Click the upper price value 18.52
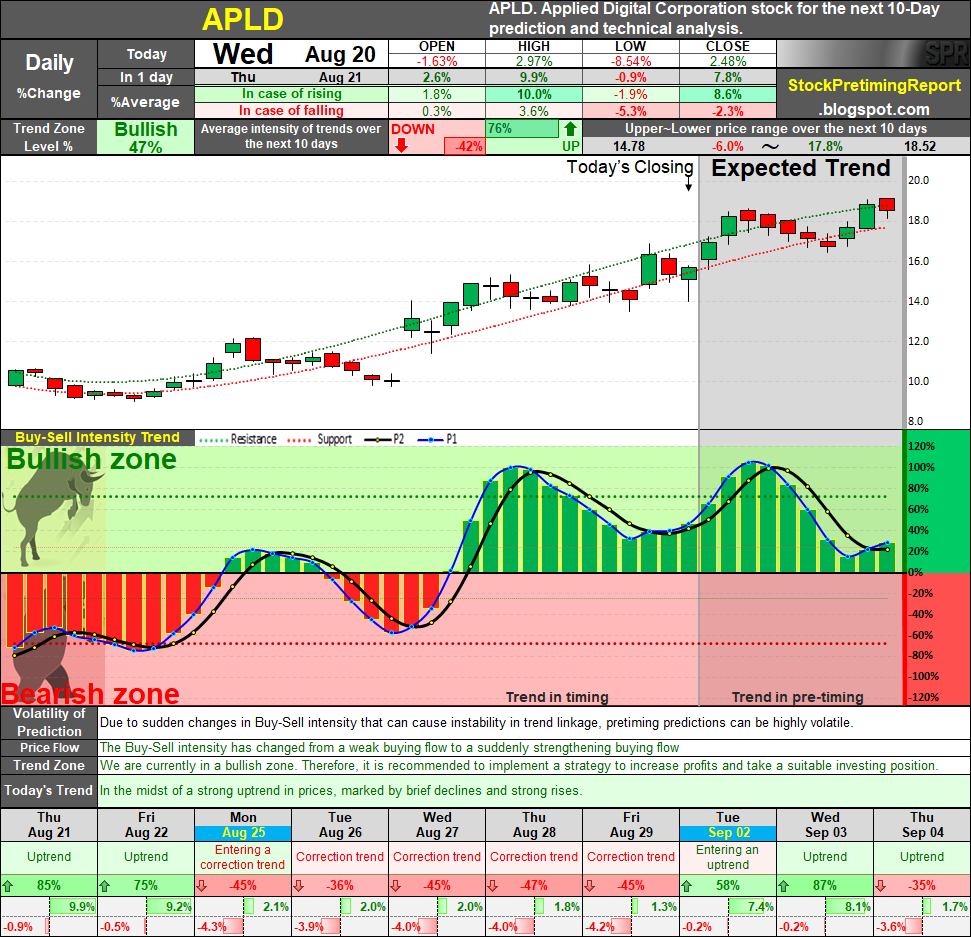 coord(920,147)
